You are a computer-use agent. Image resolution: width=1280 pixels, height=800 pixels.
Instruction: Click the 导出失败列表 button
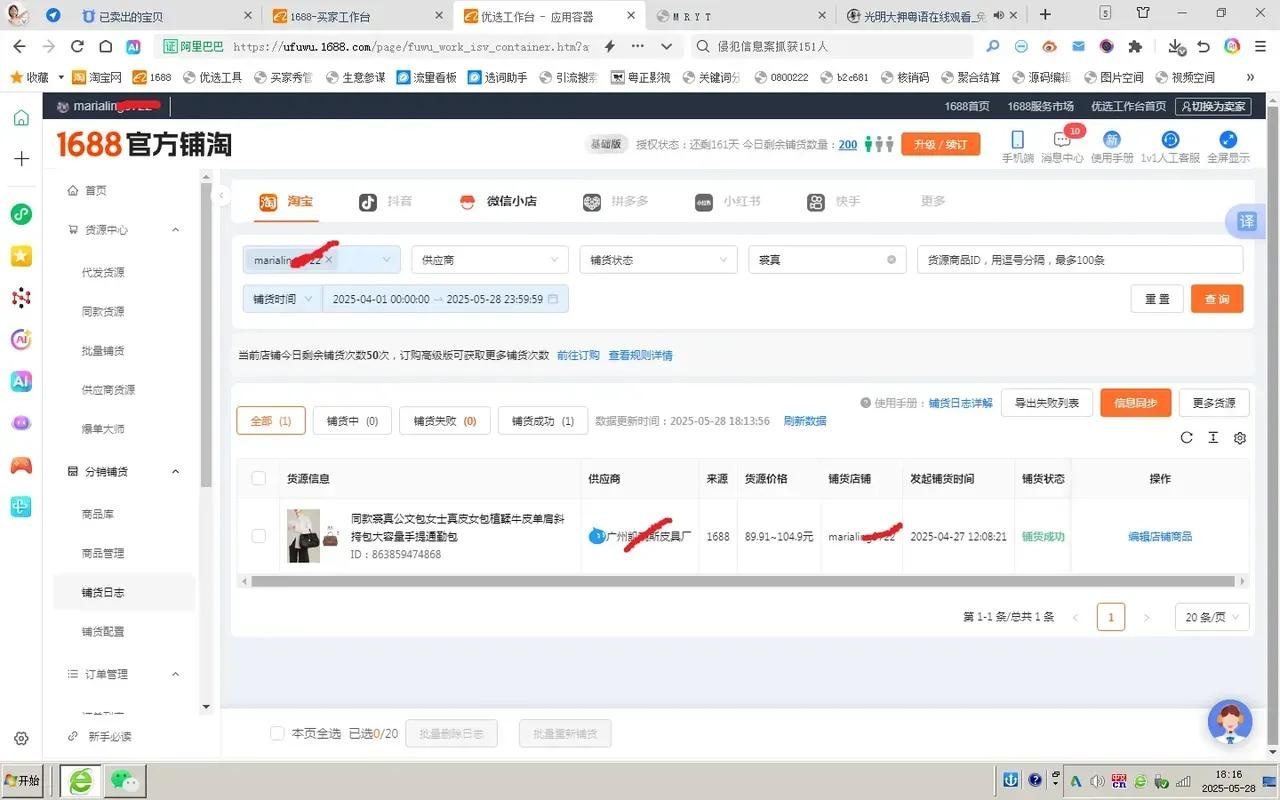(x=1046, y=403)
